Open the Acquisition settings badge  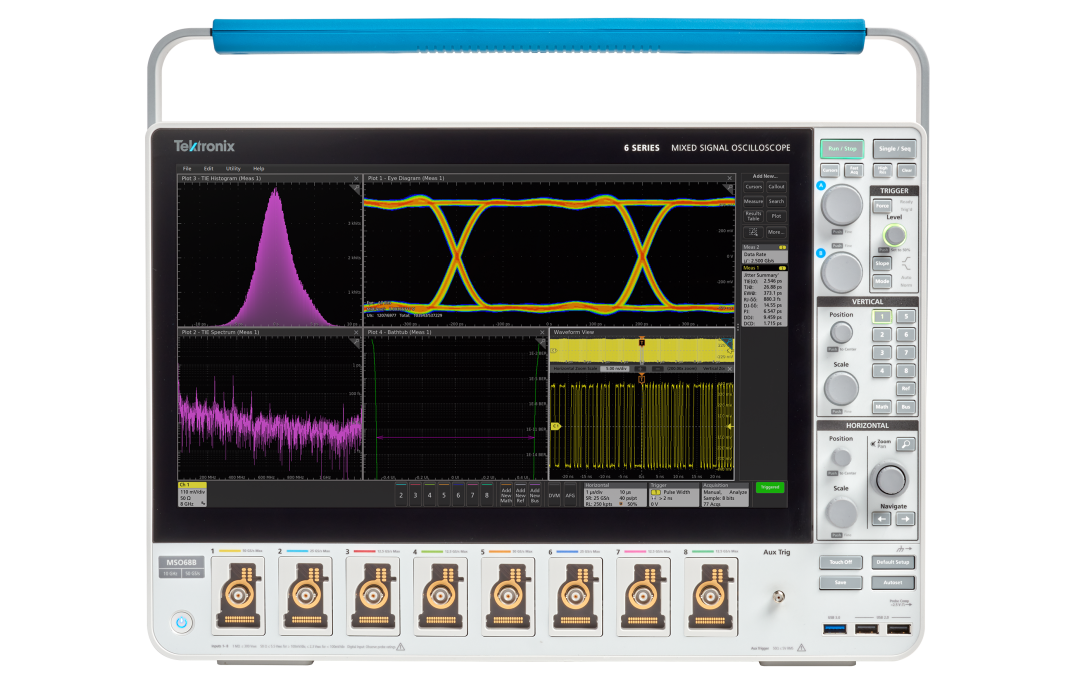[725, 494]
